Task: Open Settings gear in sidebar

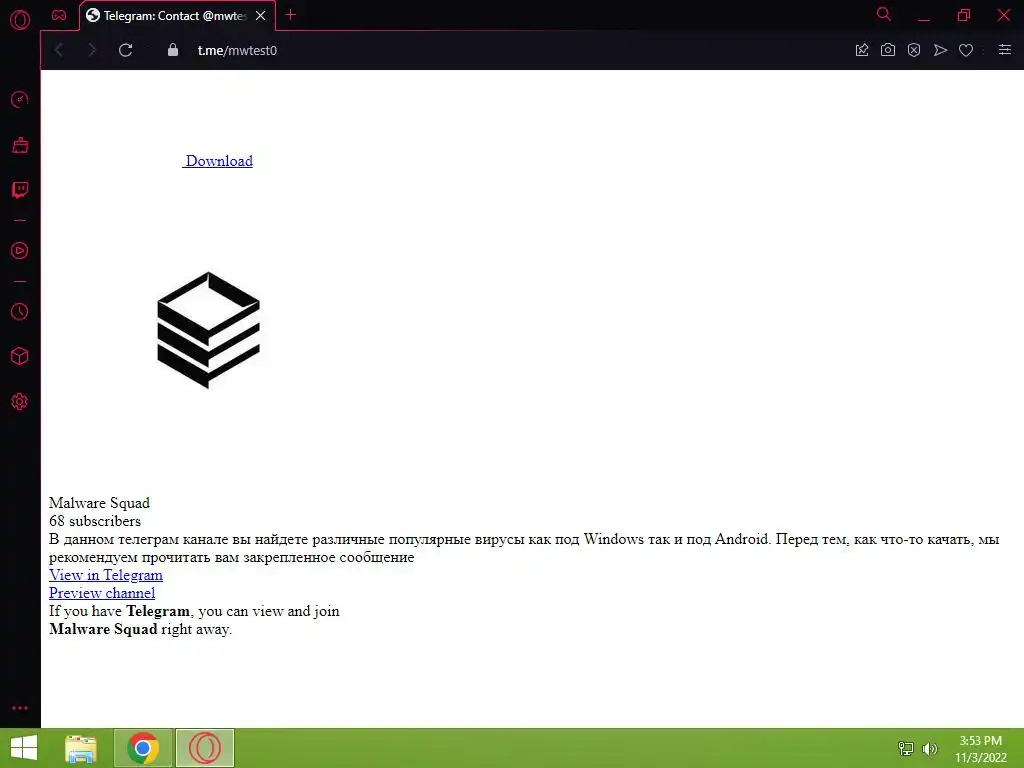Action: point(20,402)
